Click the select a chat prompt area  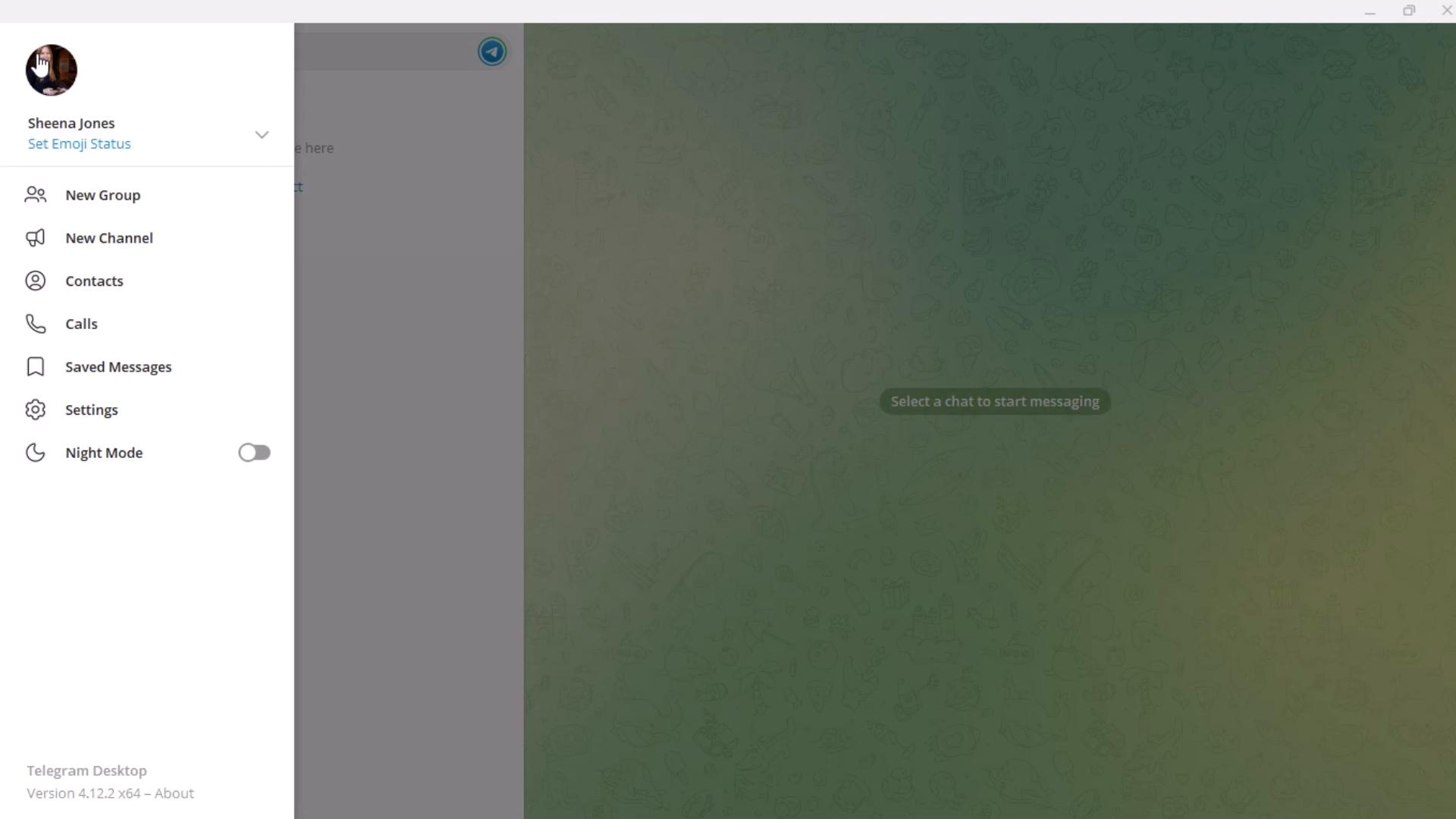pos(993,400)
